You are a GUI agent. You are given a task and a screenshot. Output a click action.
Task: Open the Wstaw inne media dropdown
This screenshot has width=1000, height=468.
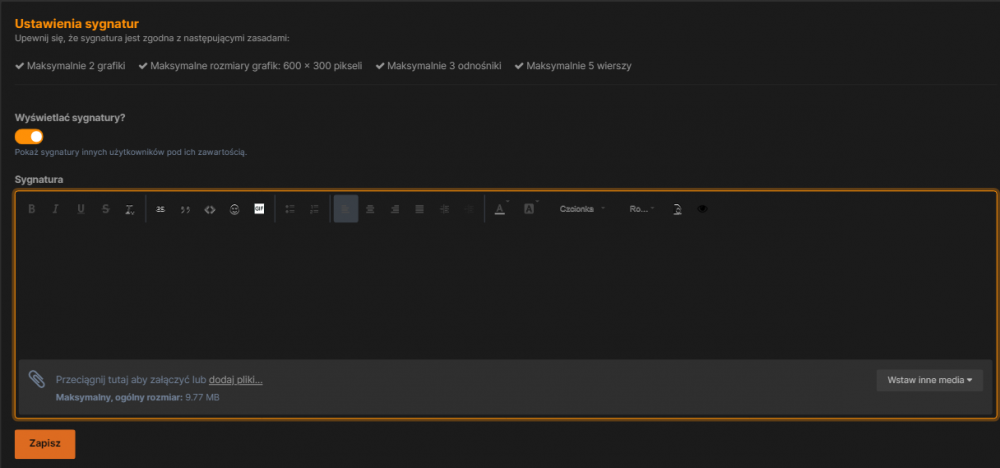coord(930,380)
